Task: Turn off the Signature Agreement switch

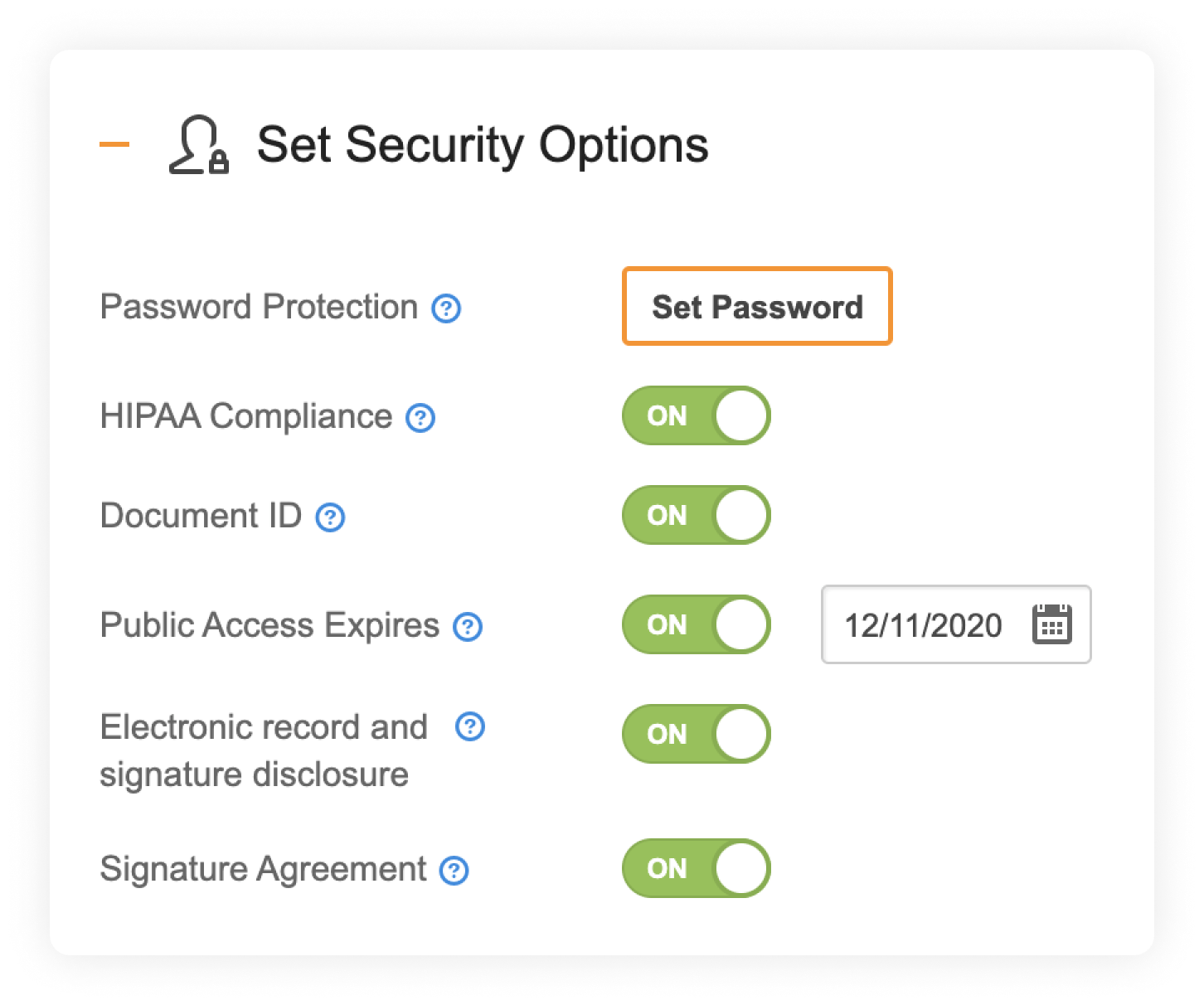Action: point(697,868)
